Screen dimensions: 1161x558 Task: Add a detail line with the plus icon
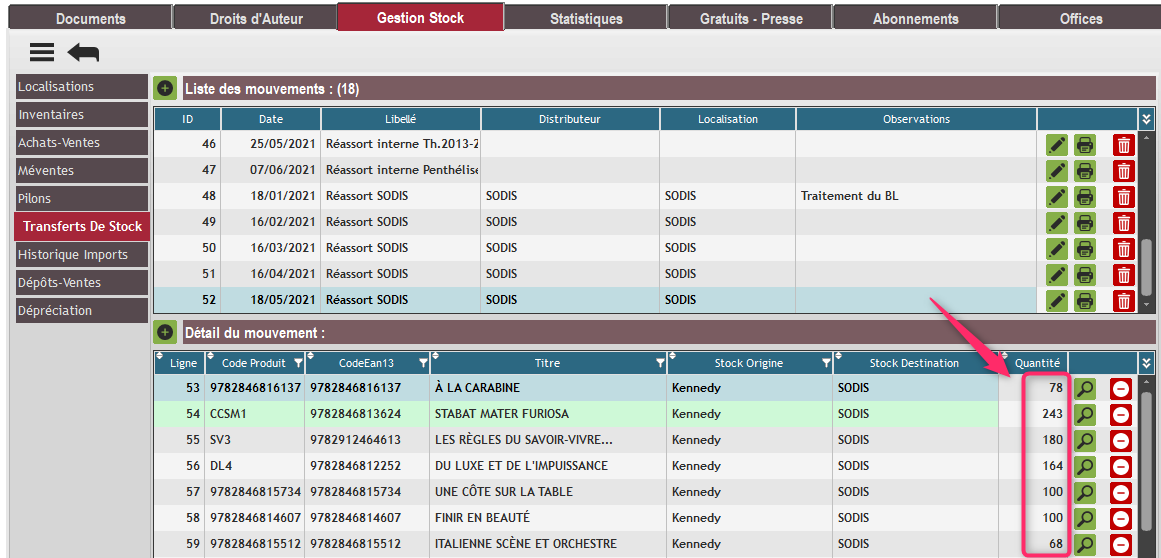pos(165,333)
